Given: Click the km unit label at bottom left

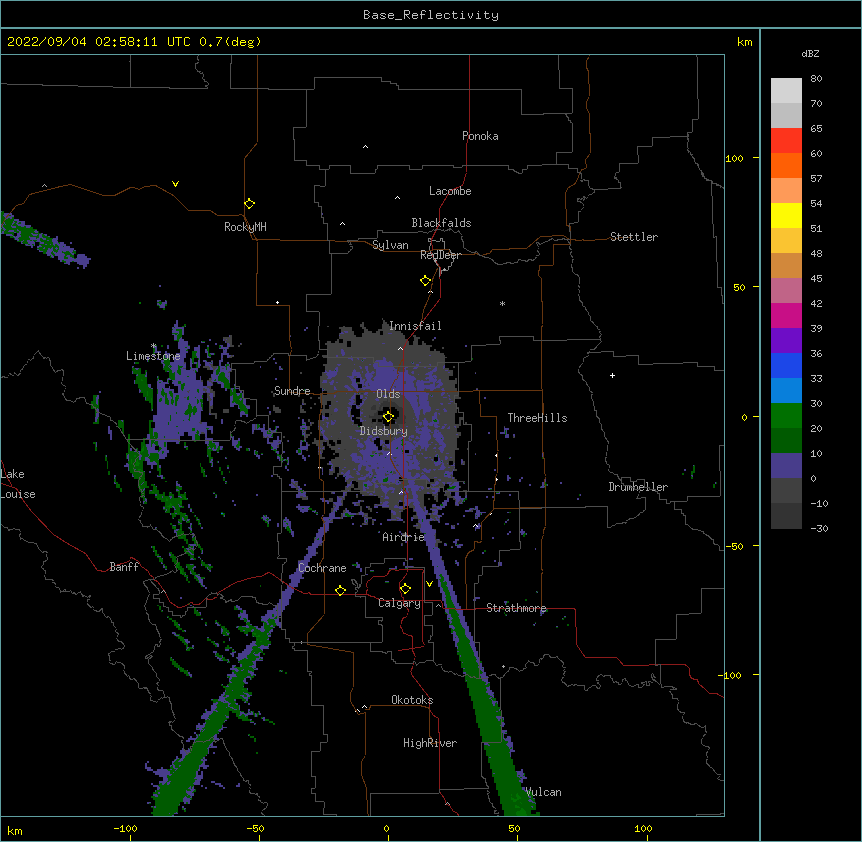Looking at the screenshot, I should (x=15, y=831).
